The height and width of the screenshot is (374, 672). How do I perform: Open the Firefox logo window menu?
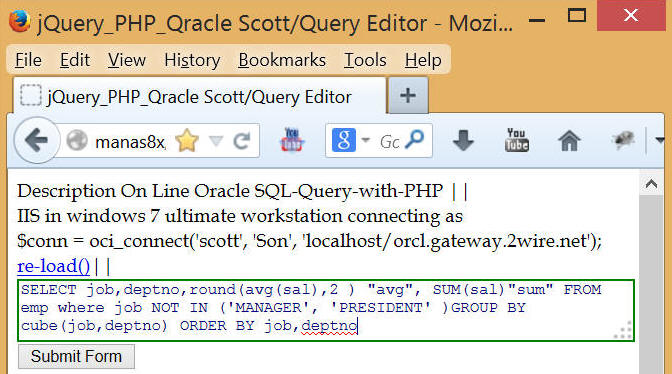pyautogui.click(x=19, y=21)
